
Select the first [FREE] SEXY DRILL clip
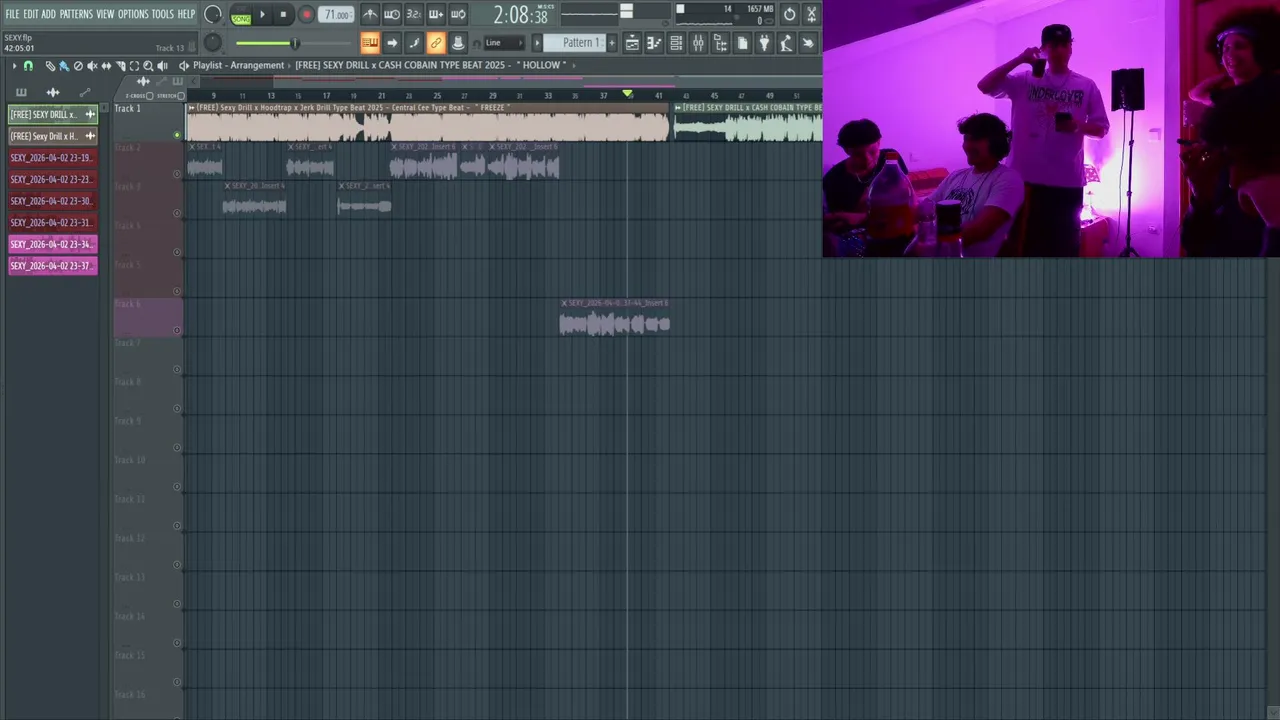pyautogui.click(x=53, y=114)
